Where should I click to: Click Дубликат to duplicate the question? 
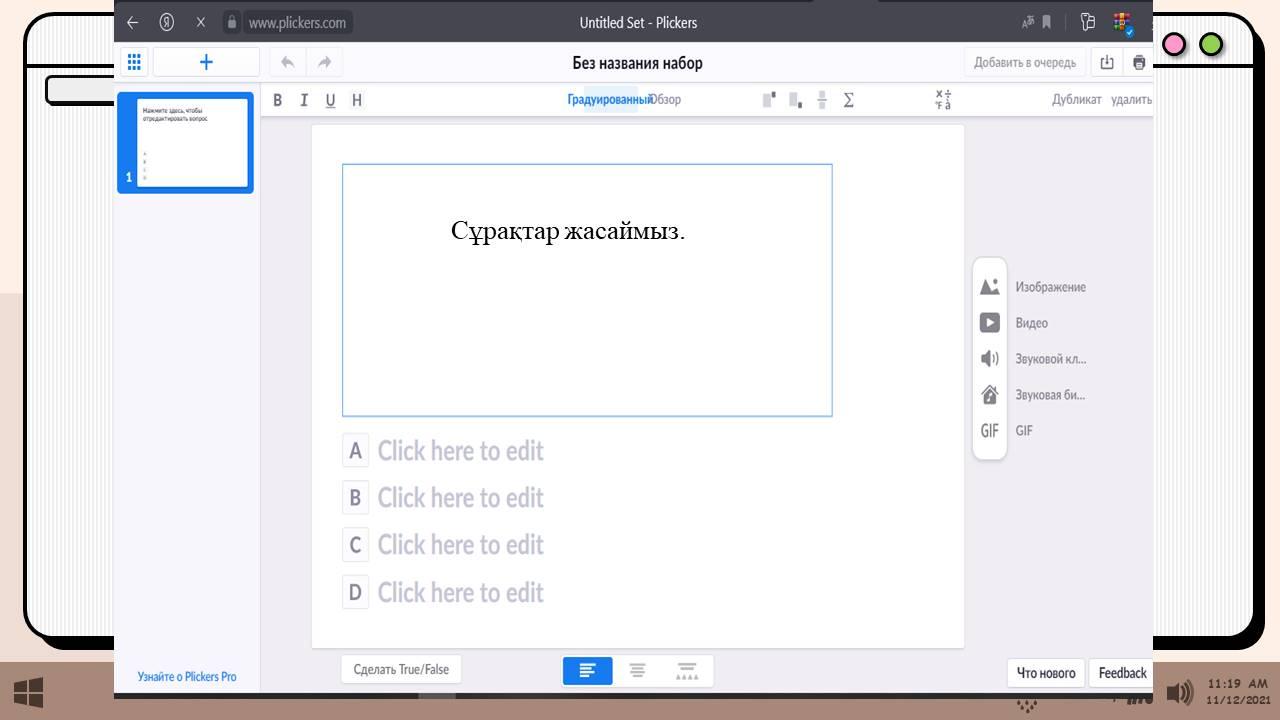coord(1076,100)
